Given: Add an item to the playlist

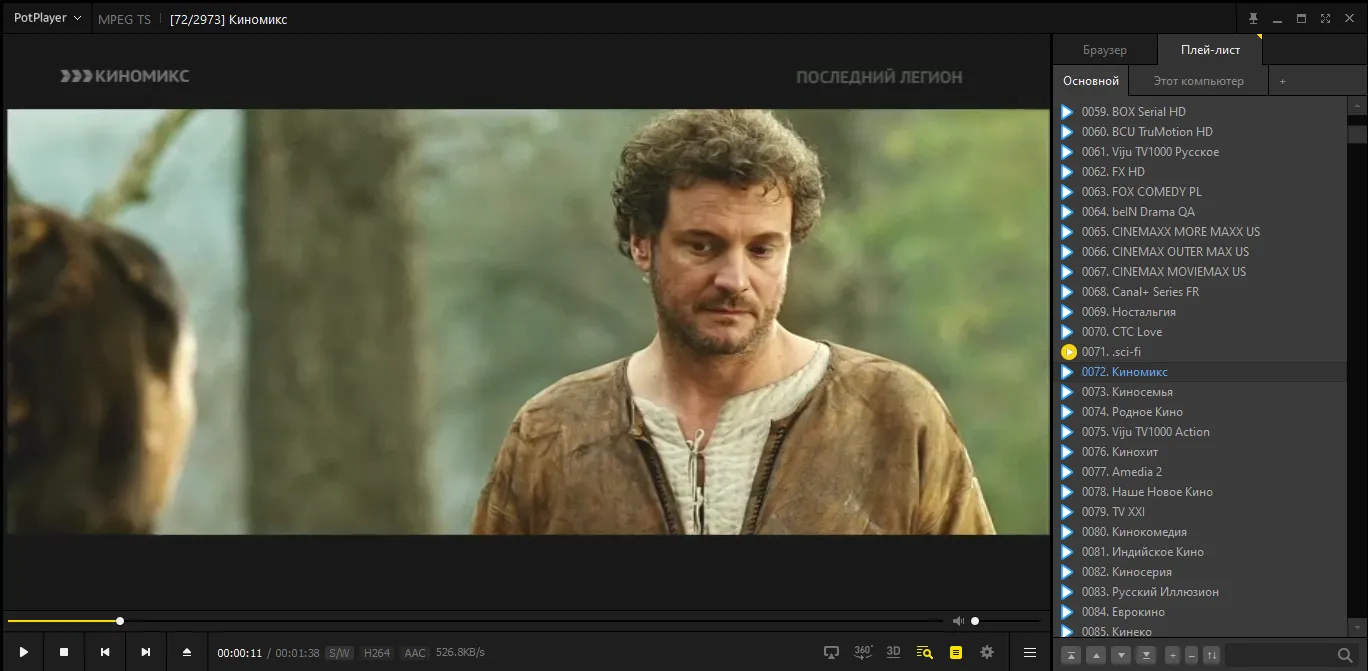Looking at the screenshot, I should tap(1173, 655).
